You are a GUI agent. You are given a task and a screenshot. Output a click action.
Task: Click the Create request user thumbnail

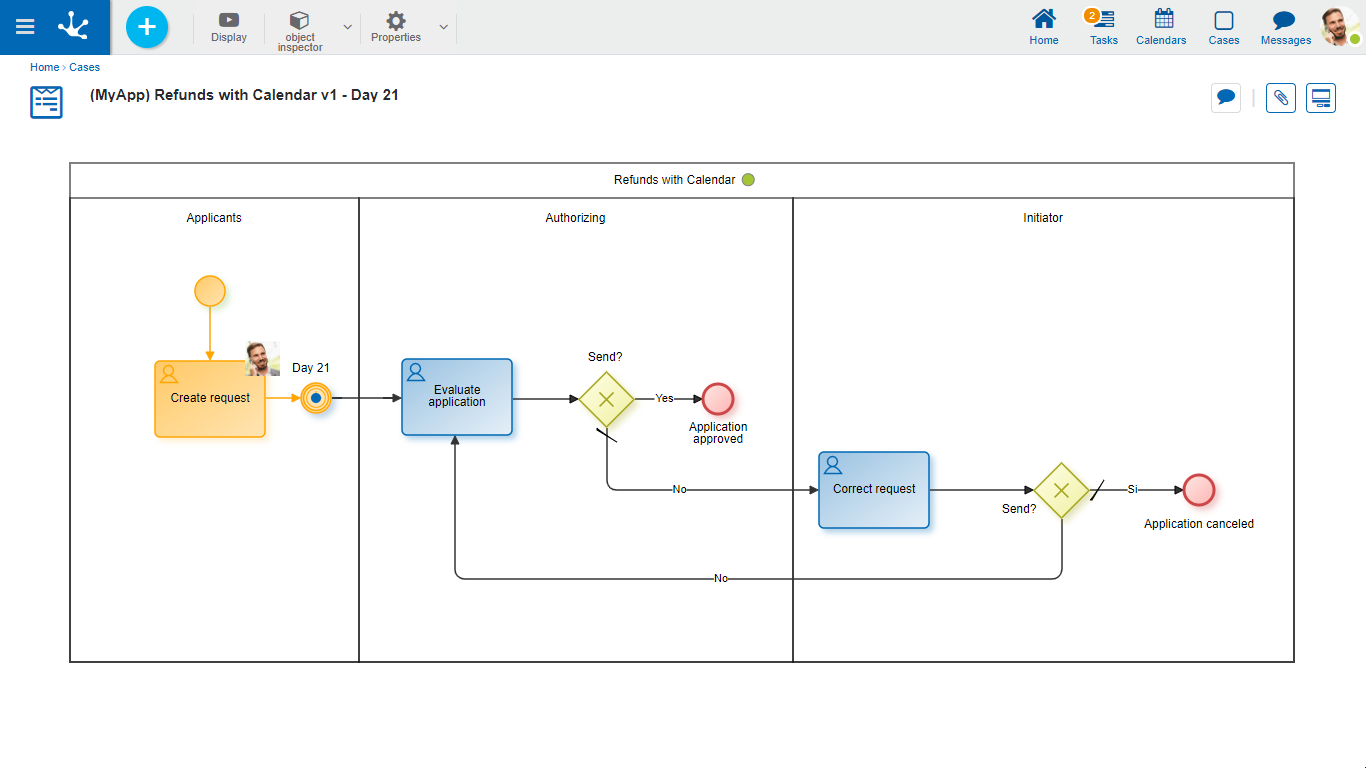262,358
